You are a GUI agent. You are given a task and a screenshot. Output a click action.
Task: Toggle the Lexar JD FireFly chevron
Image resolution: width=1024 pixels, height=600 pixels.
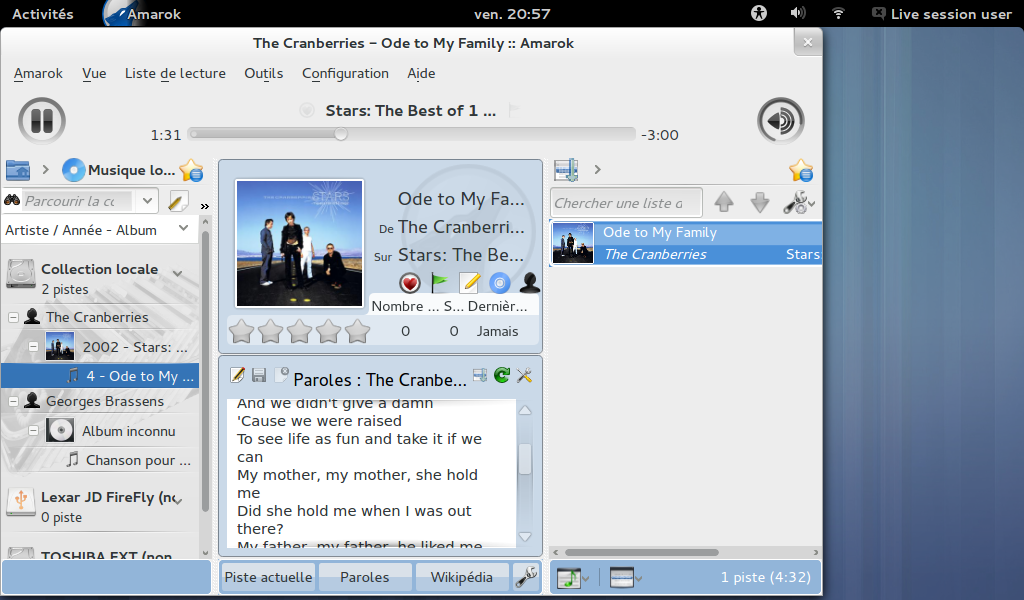178,501
